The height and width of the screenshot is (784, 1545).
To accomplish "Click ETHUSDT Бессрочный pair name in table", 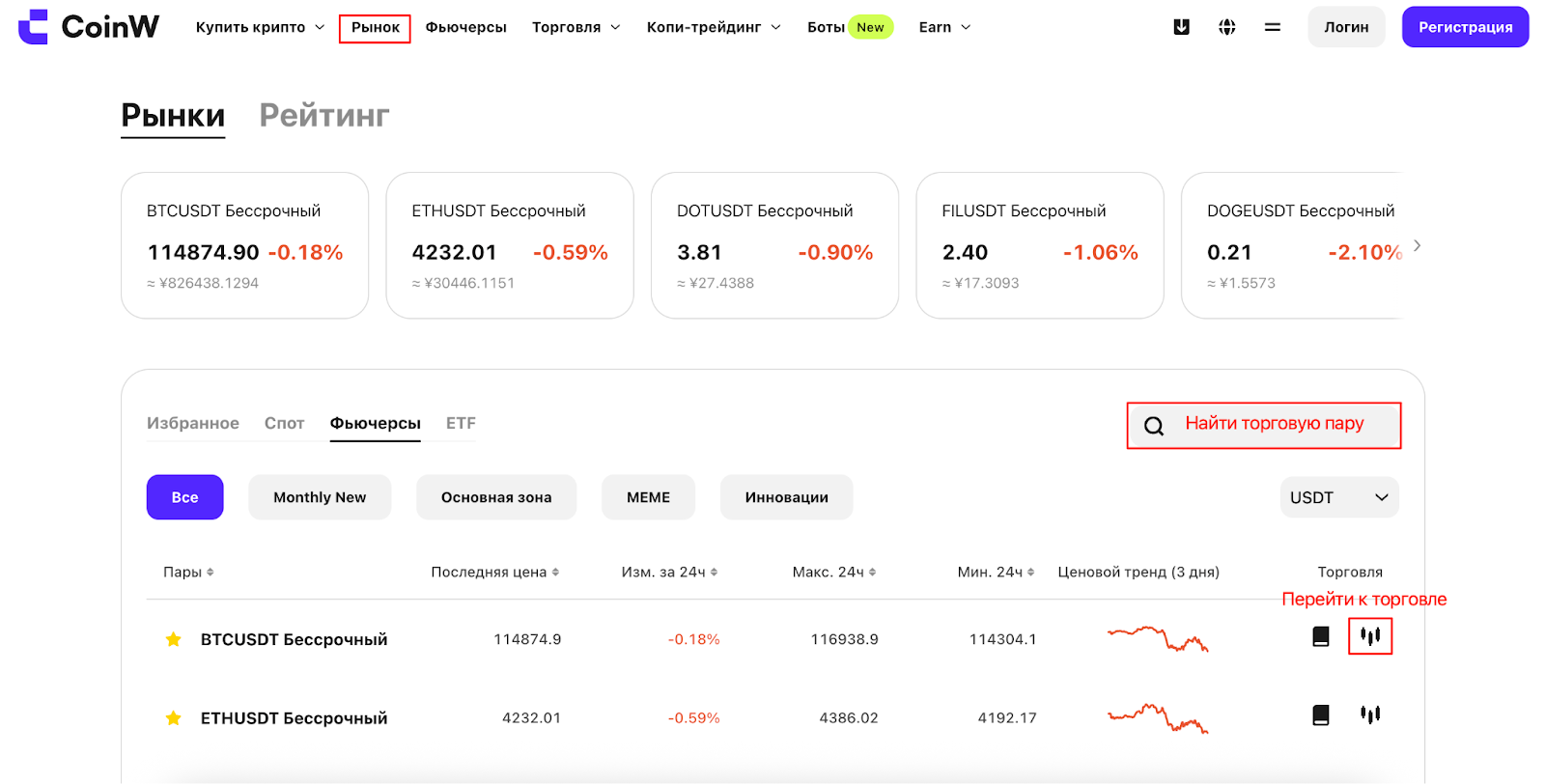I will point(295,718).
